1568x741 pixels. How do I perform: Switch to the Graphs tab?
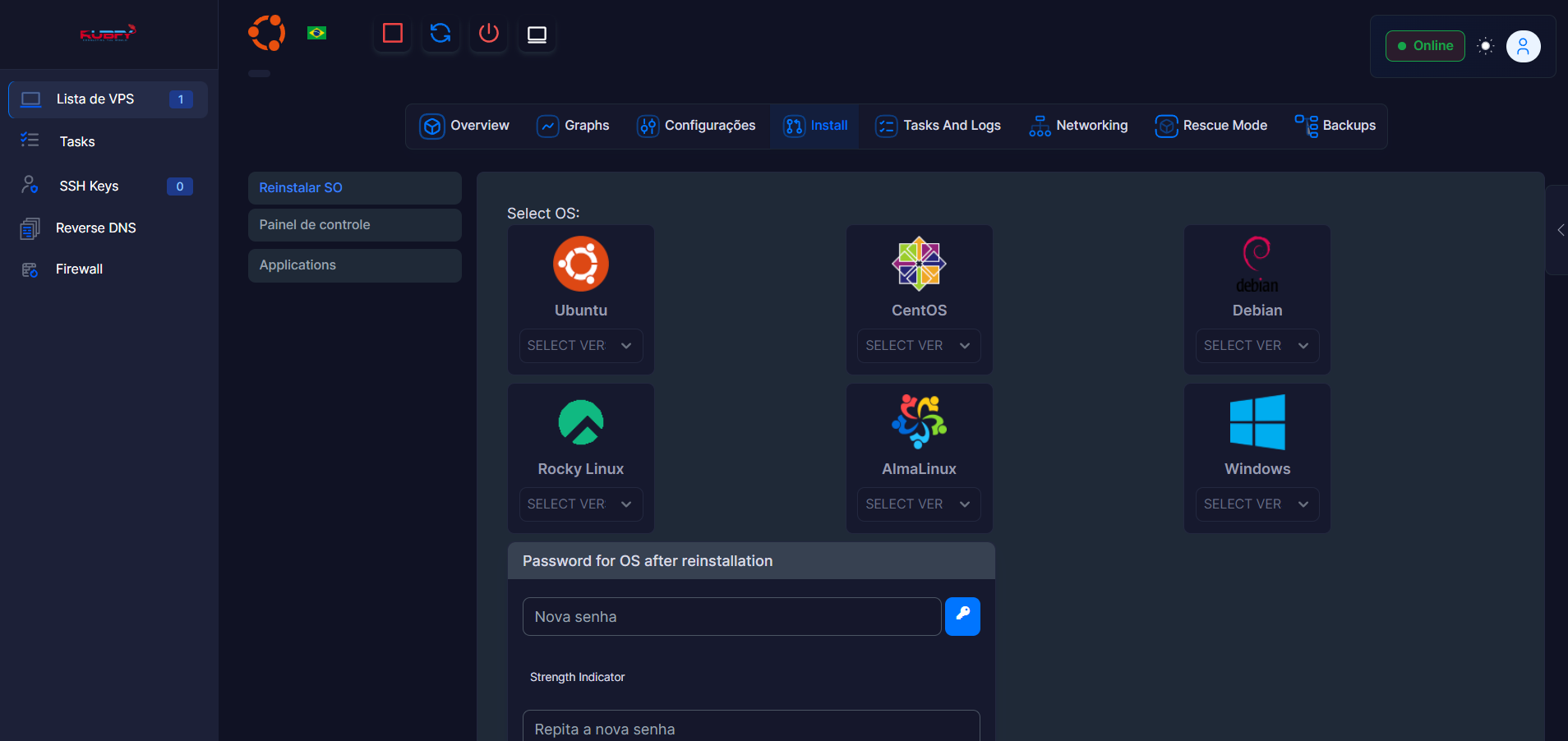573,126
